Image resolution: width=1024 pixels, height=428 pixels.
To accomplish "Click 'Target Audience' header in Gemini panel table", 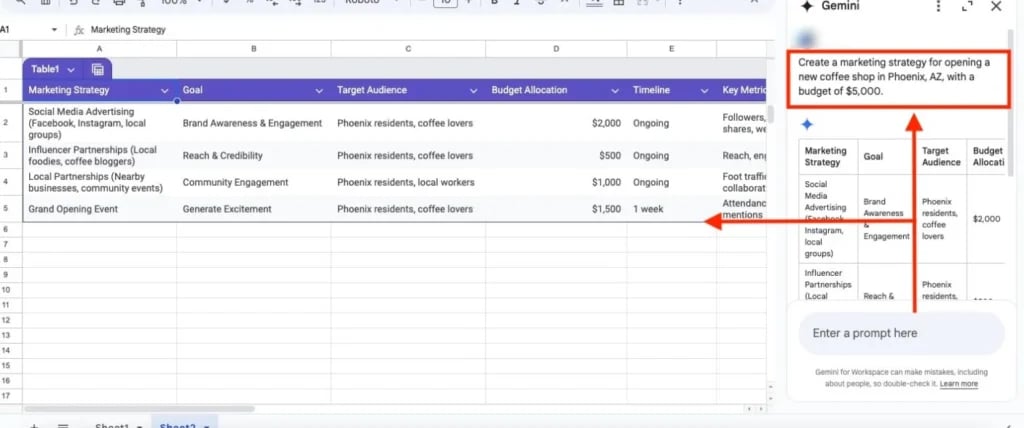I will (x=941, y=156).
